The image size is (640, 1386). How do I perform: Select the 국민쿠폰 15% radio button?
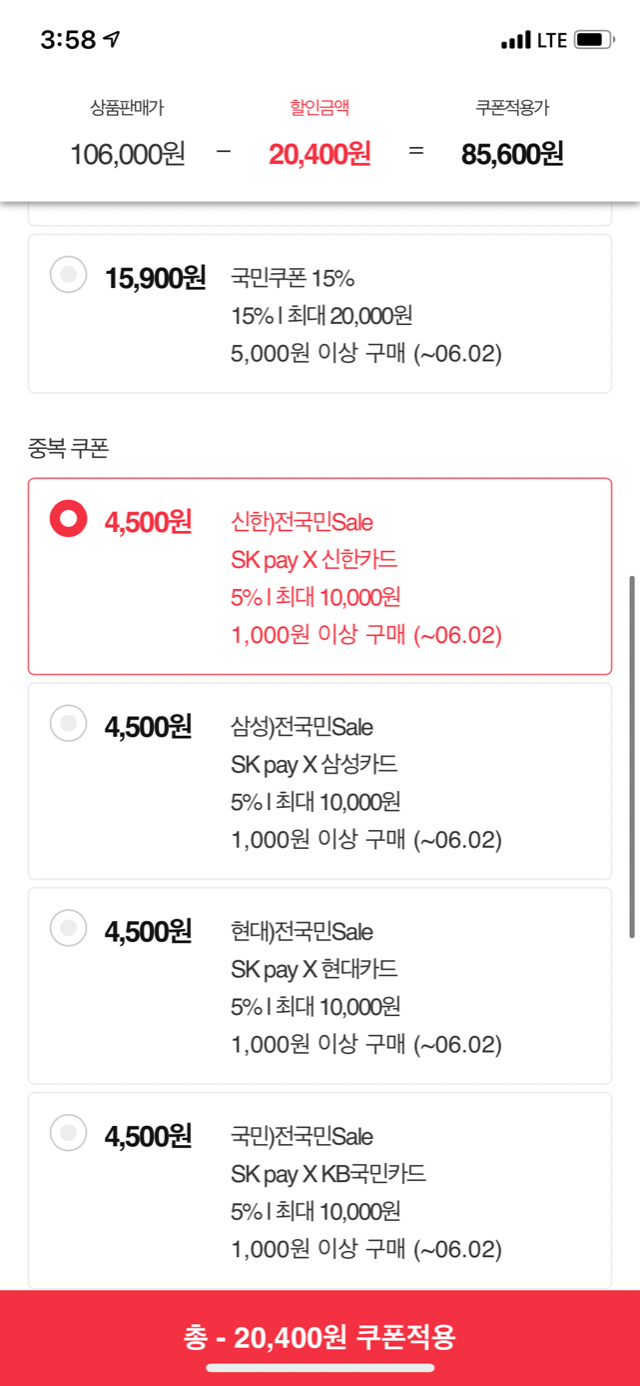pos(68,274)
